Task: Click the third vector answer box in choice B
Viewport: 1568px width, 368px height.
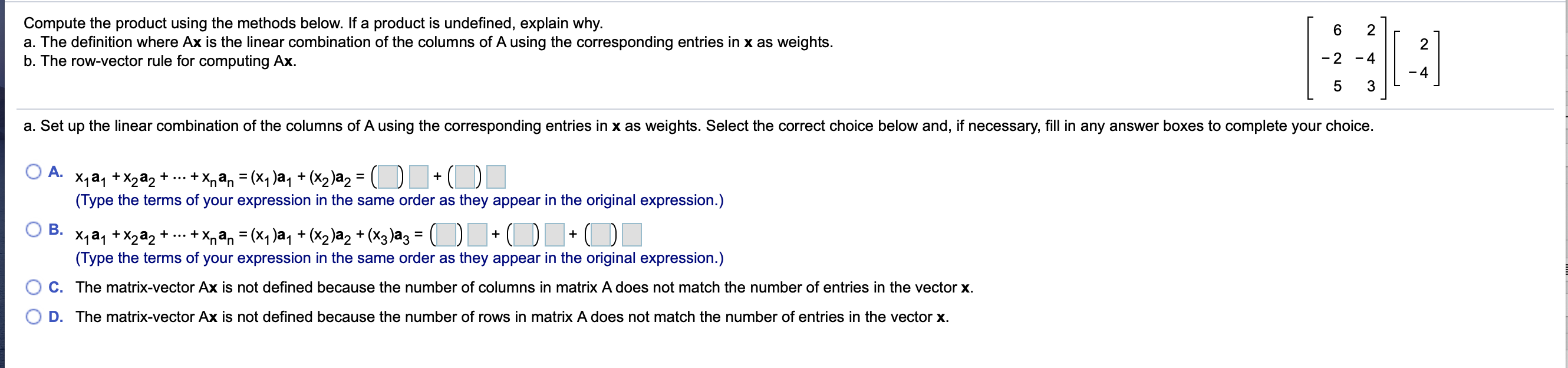Action: pyautogui.click(x=630, y=235)
